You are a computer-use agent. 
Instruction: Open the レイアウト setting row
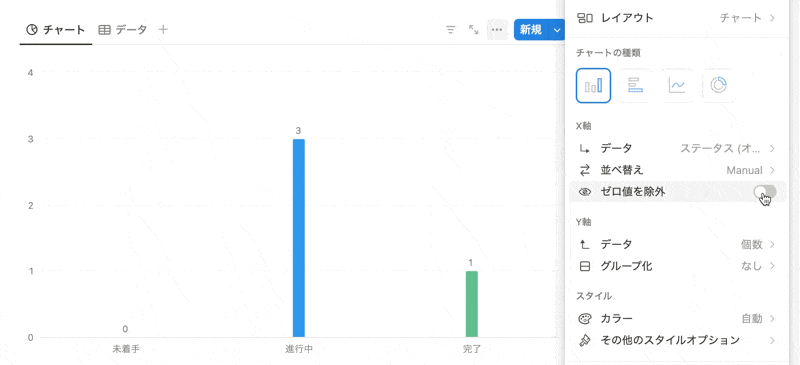point(677,18)
